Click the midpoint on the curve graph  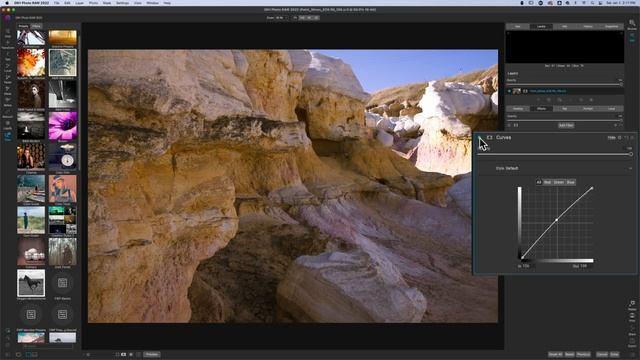tap(557, 220)
